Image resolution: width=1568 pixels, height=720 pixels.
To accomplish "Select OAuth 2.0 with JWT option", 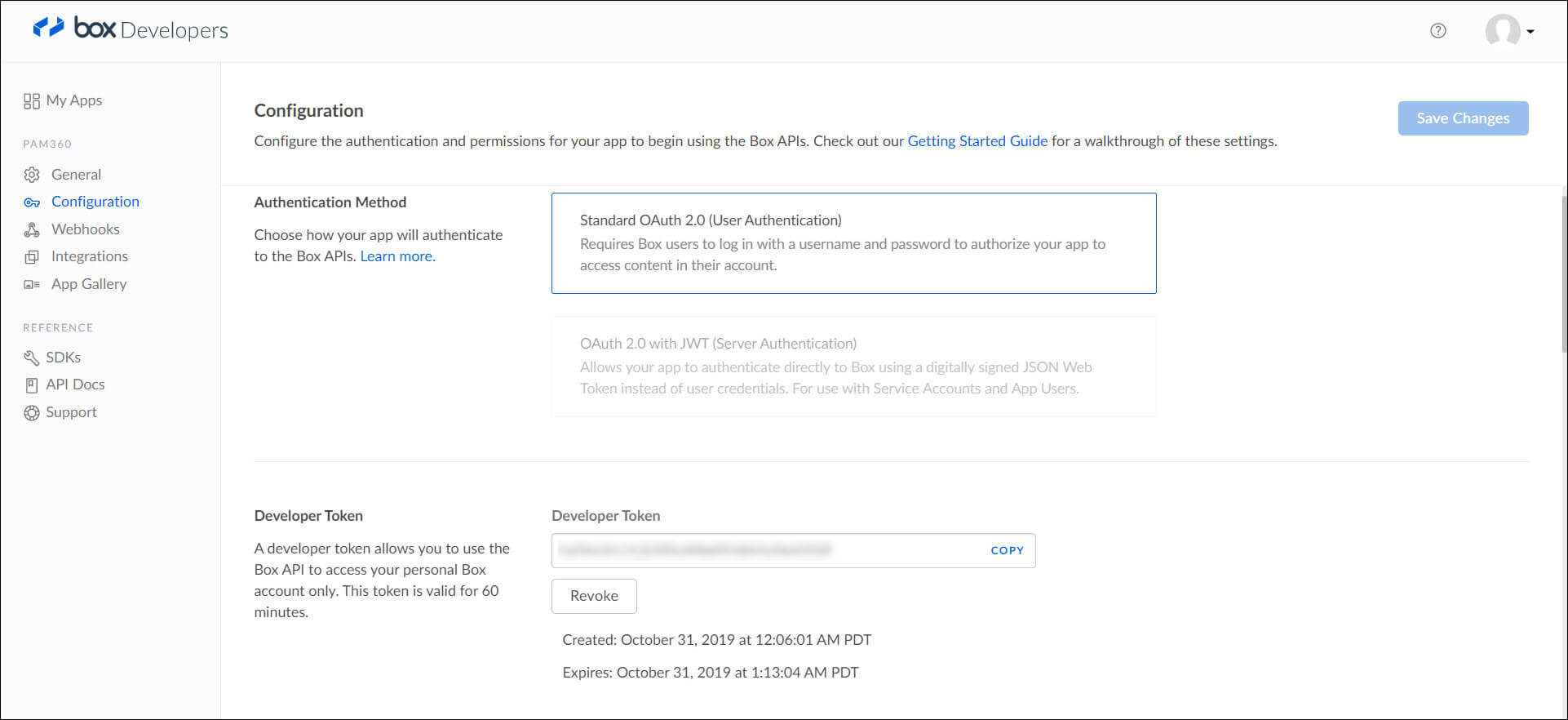I will [x=853, y=366].
